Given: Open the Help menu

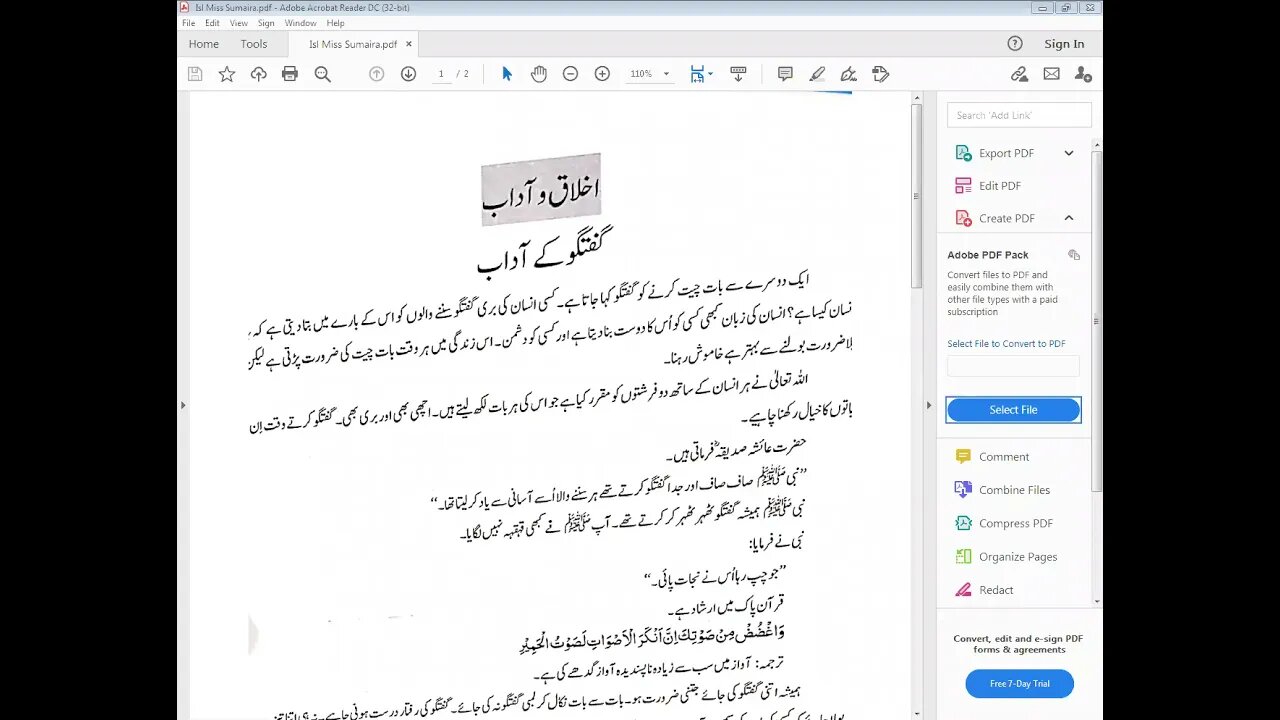Looking at the screenshot, I should [x=335, y=23].
